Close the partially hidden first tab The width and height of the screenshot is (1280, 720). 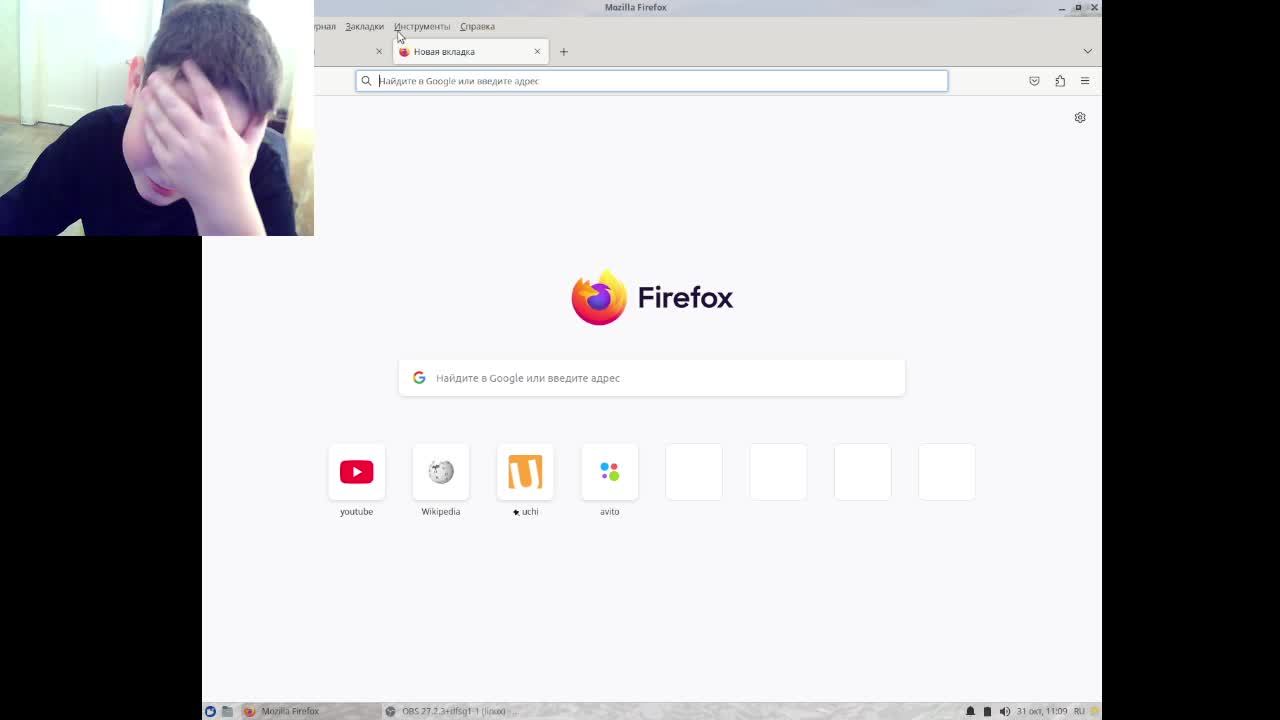tap(379, 52)
